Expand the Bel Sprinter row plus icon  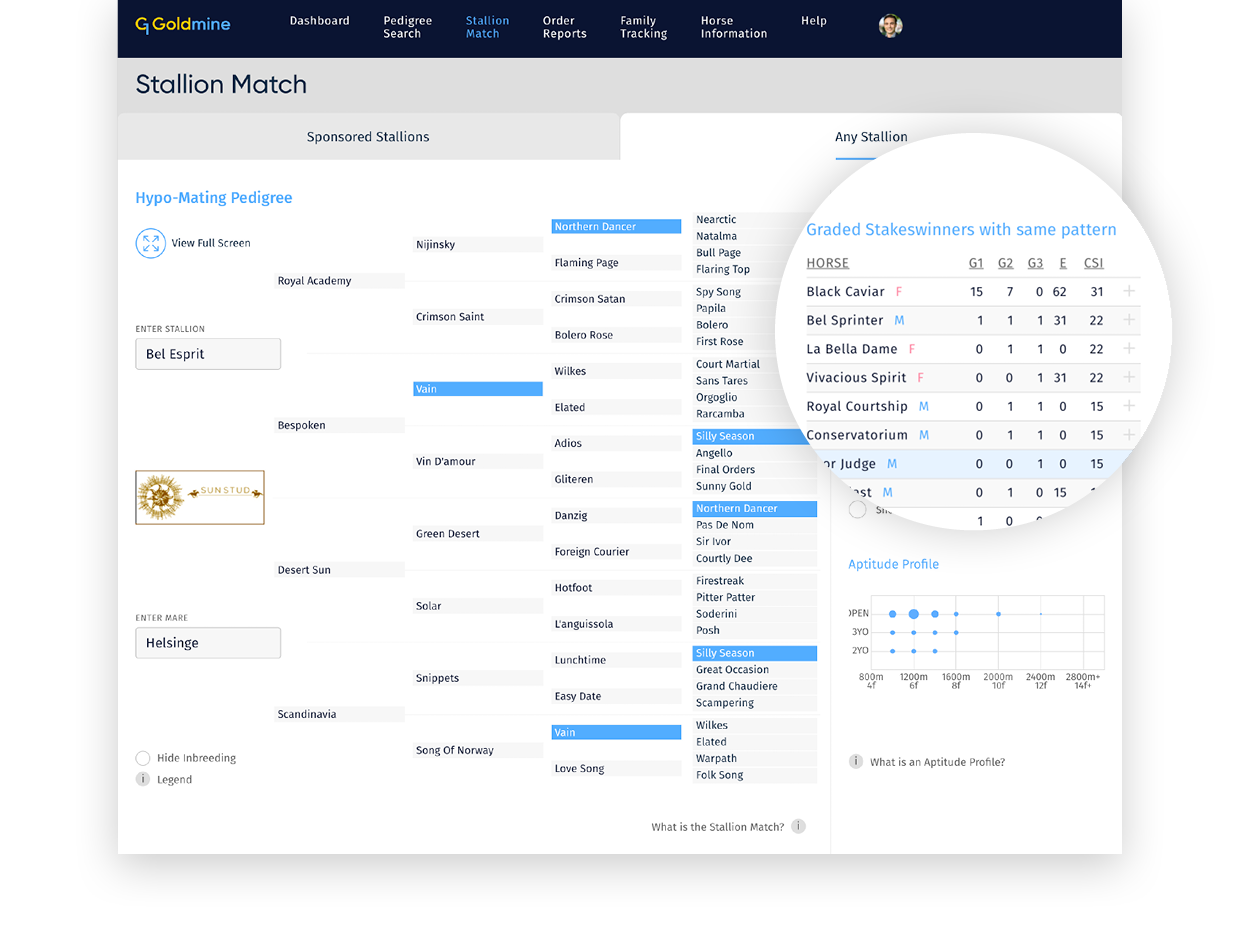coord(1129,320)
